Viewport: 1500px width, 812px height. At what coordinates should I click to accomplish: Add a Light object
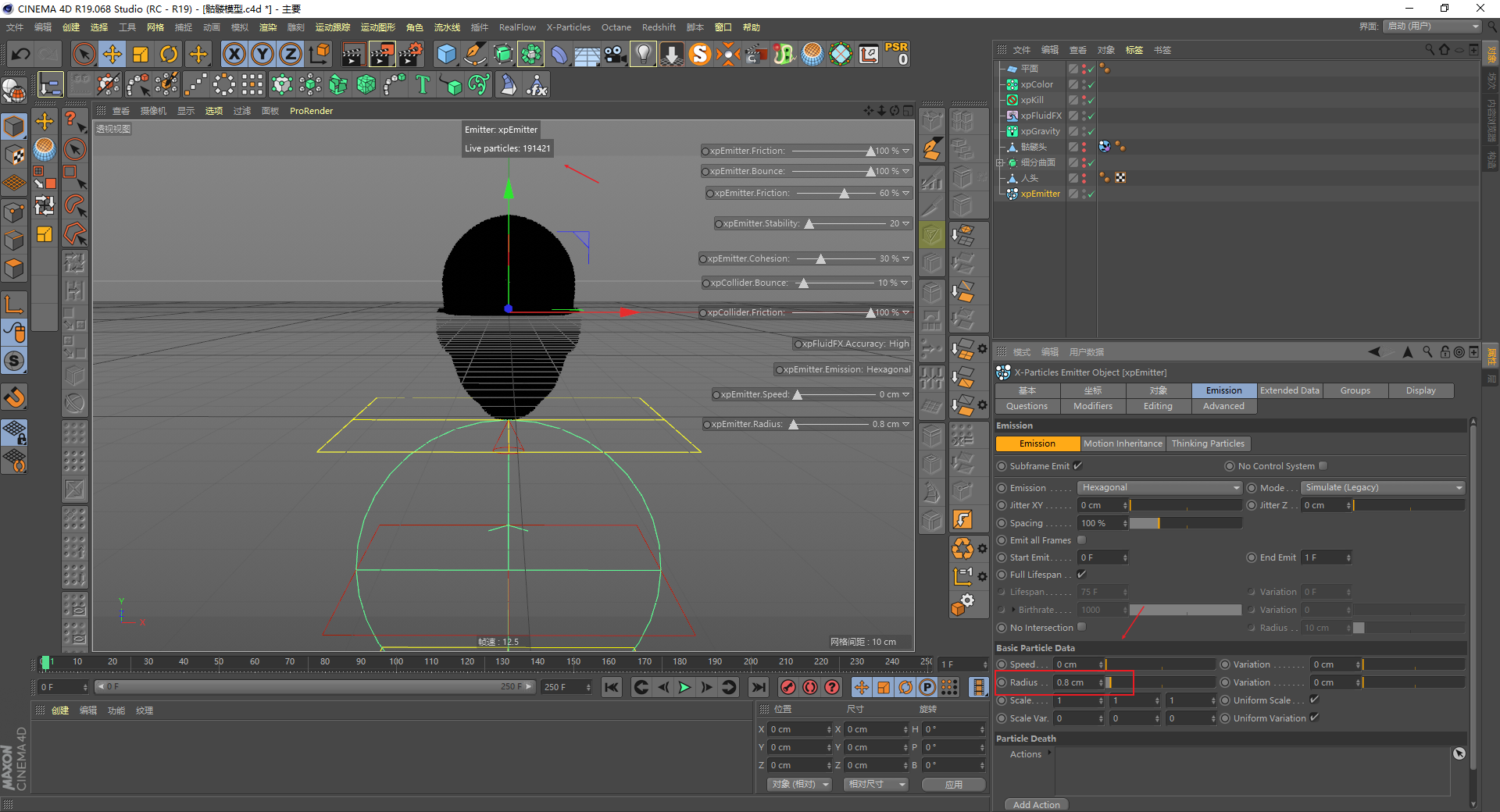[x=643, y=54]
